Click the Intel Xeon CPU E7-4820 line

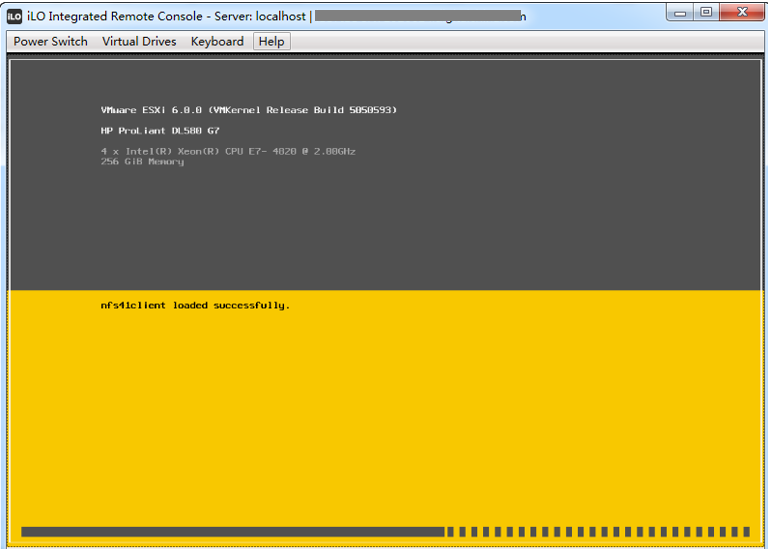[x=228, y=151]
